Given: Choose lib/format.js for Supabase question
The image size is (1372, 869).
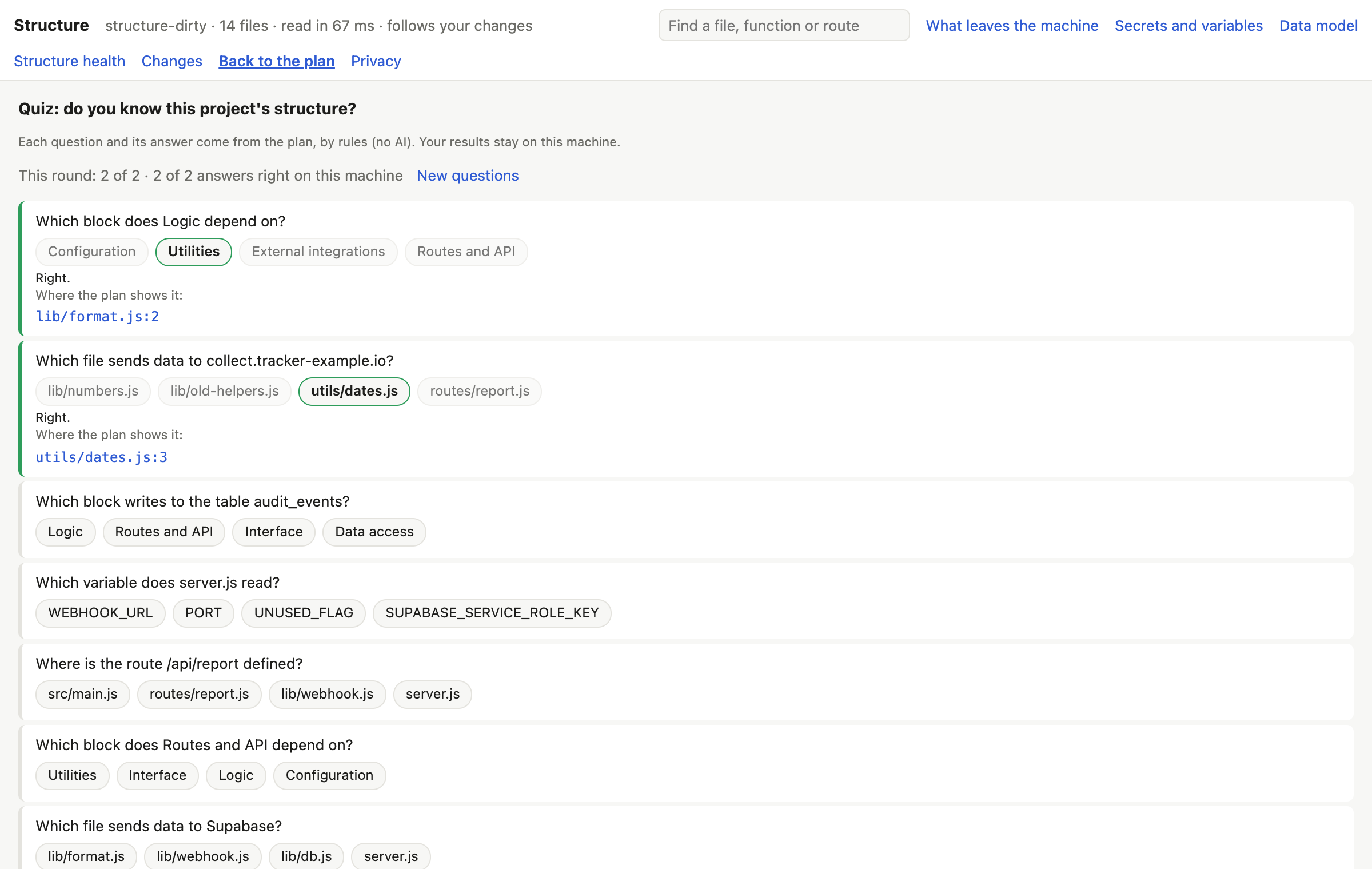Looking at the screenshot, I should coord(86,856).
